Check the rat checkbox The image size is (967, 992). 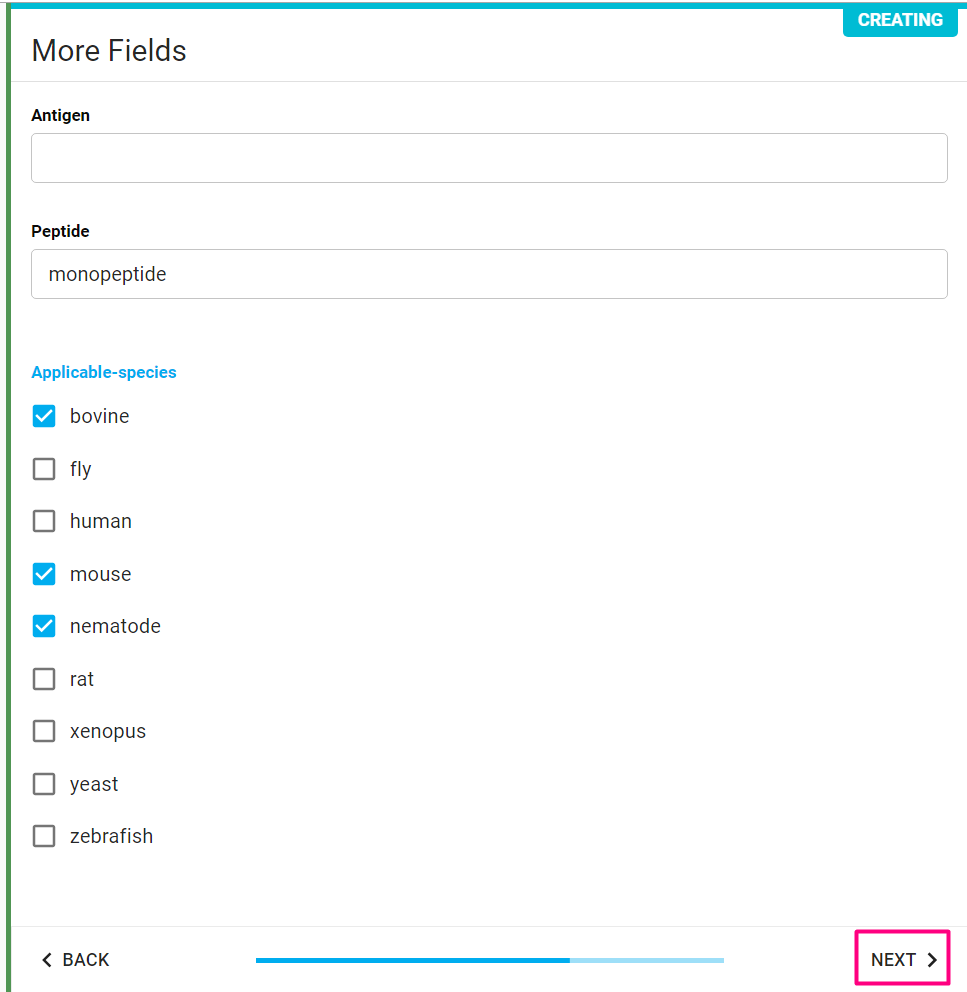[x=44, y=679]
